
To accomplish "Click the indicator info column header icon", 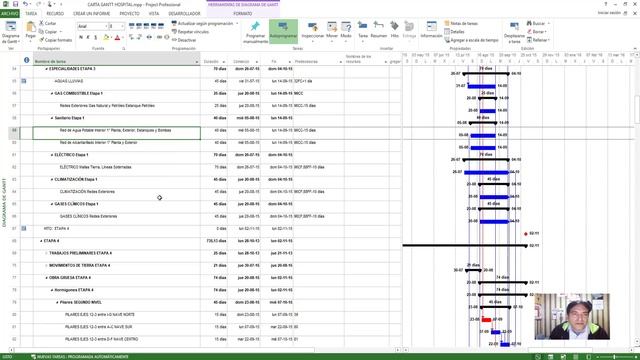I will point(27,60).
